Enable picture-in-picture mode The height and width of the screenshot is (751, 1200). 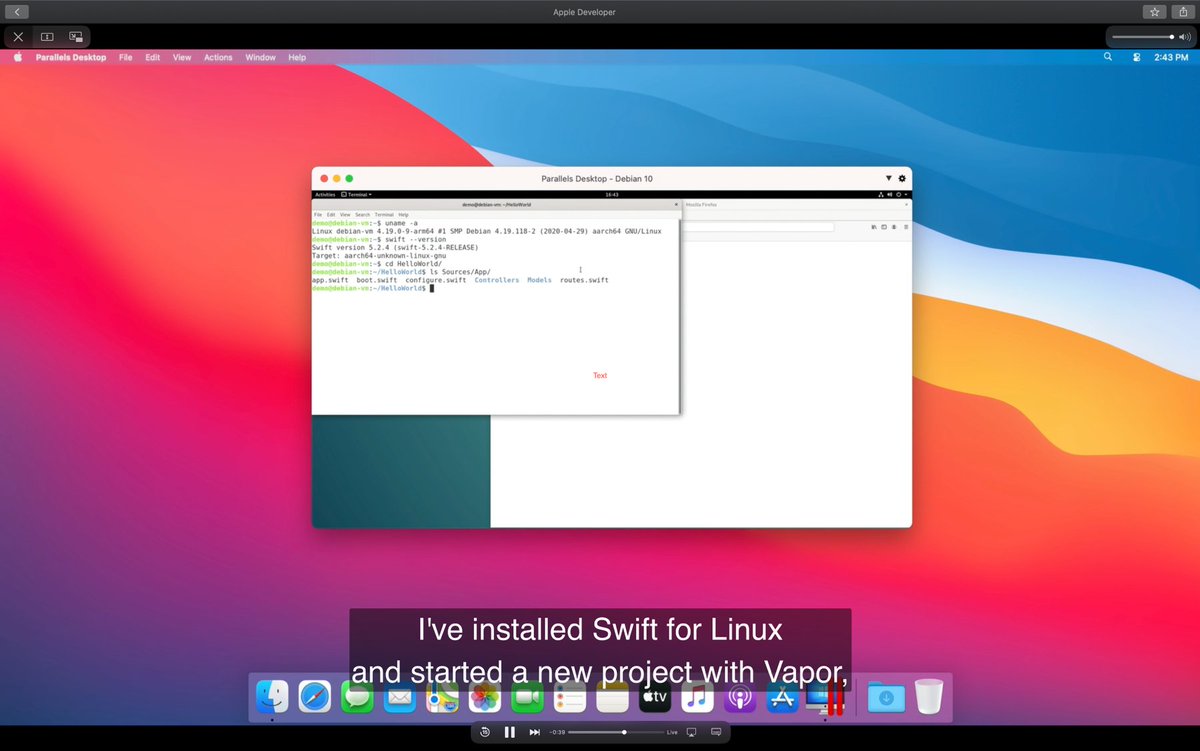click(76, 37)
